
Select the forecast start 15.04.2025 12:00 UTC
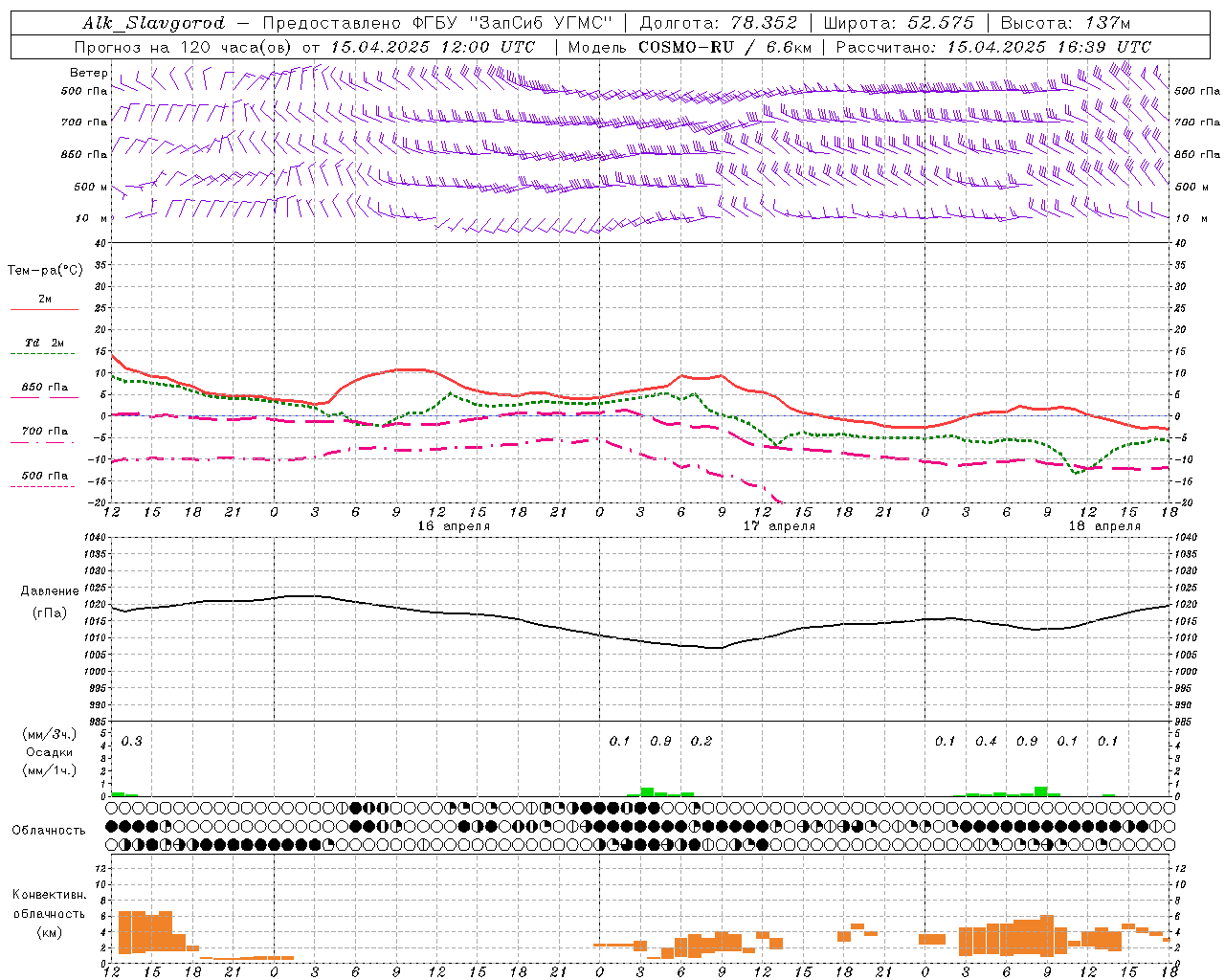(433, 47)
